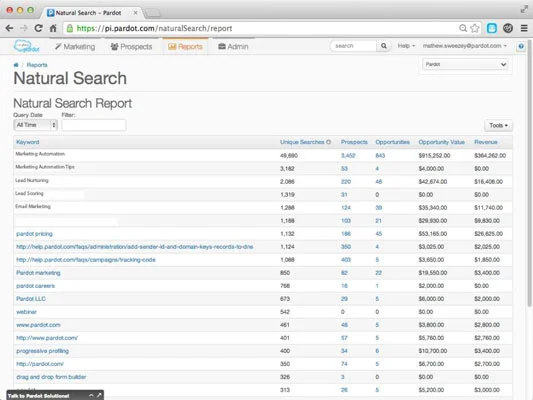Sort by Unique Searches column header
Viewport: 533px width, 400px height.
(x=302, y=142)
